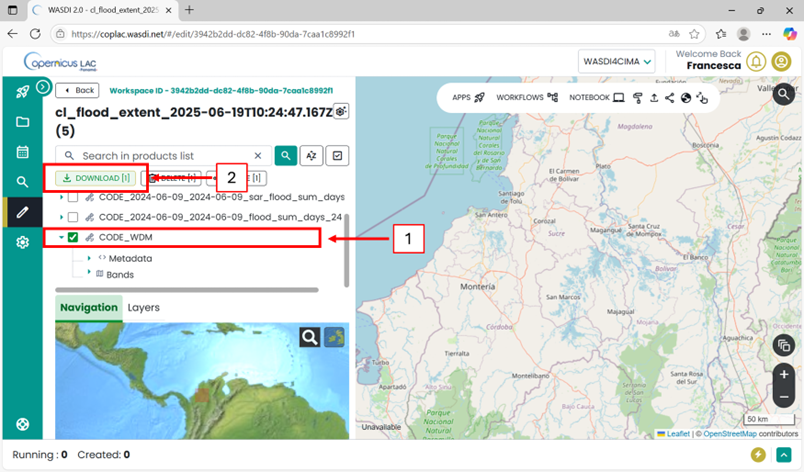Open the user profile avatar icon
Viewport: 804px width, 472px height.
[781, 61]
